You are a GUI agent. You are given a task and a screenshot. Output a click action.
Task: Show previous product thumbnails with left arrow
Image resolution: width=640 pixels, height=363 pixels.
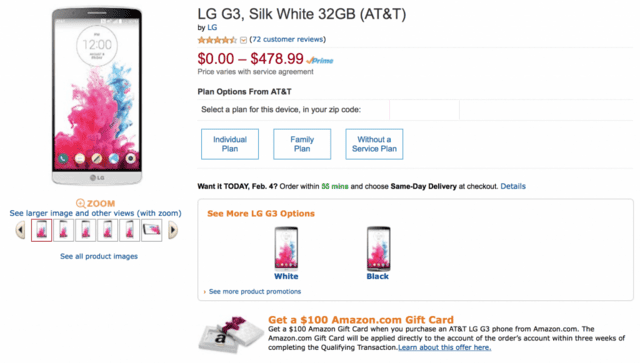pyautogui.click(x=20, y=230)
